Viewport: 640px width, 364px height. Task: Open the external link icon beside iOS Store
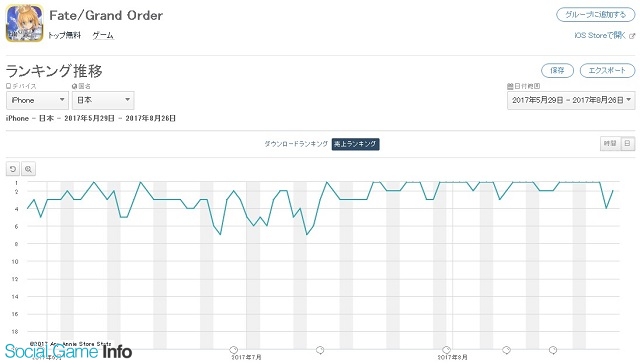[x=632, y=36]
